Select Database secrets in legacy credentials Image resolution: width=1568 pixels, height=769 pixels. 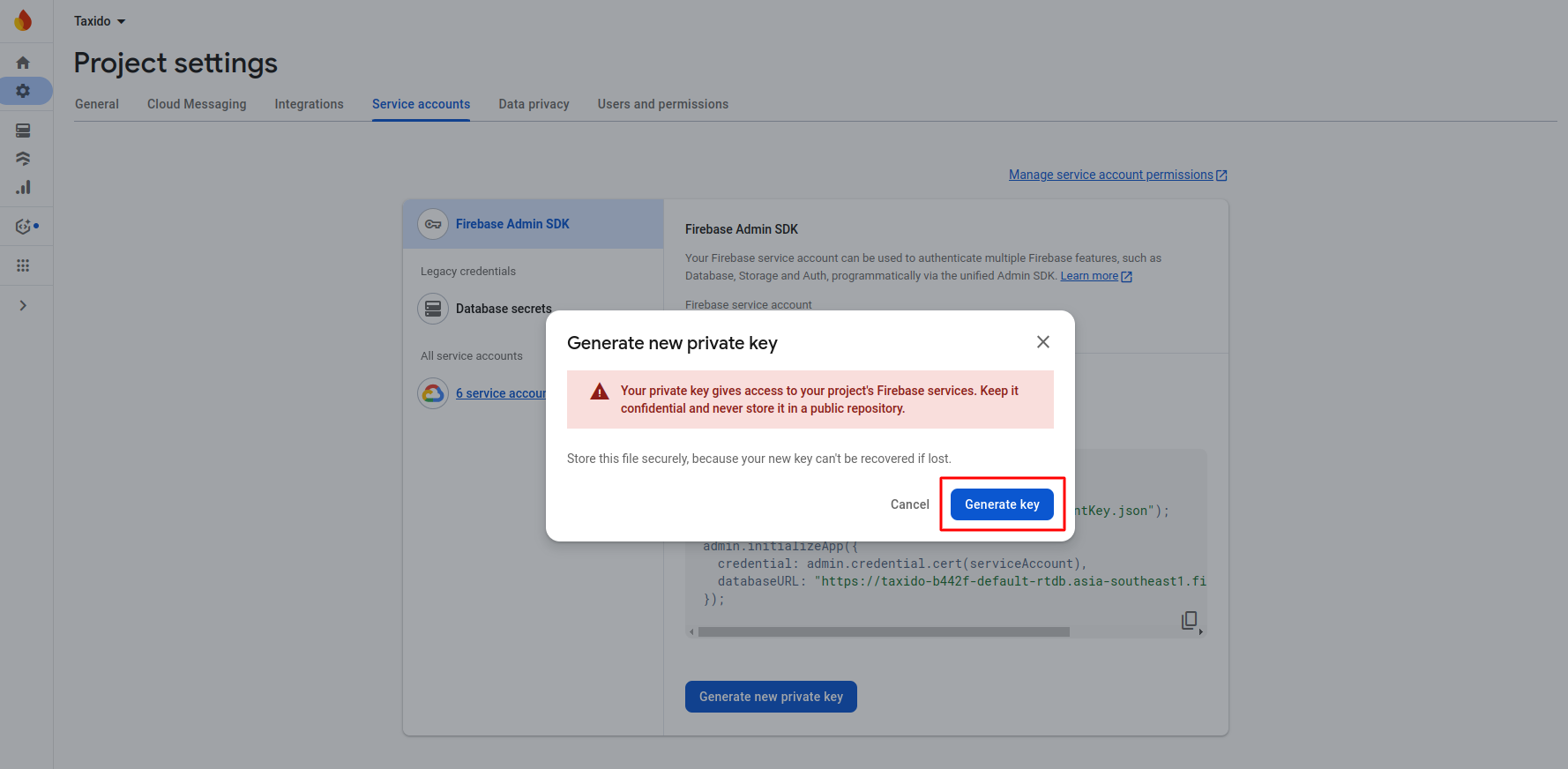click(x=503, y=309)
